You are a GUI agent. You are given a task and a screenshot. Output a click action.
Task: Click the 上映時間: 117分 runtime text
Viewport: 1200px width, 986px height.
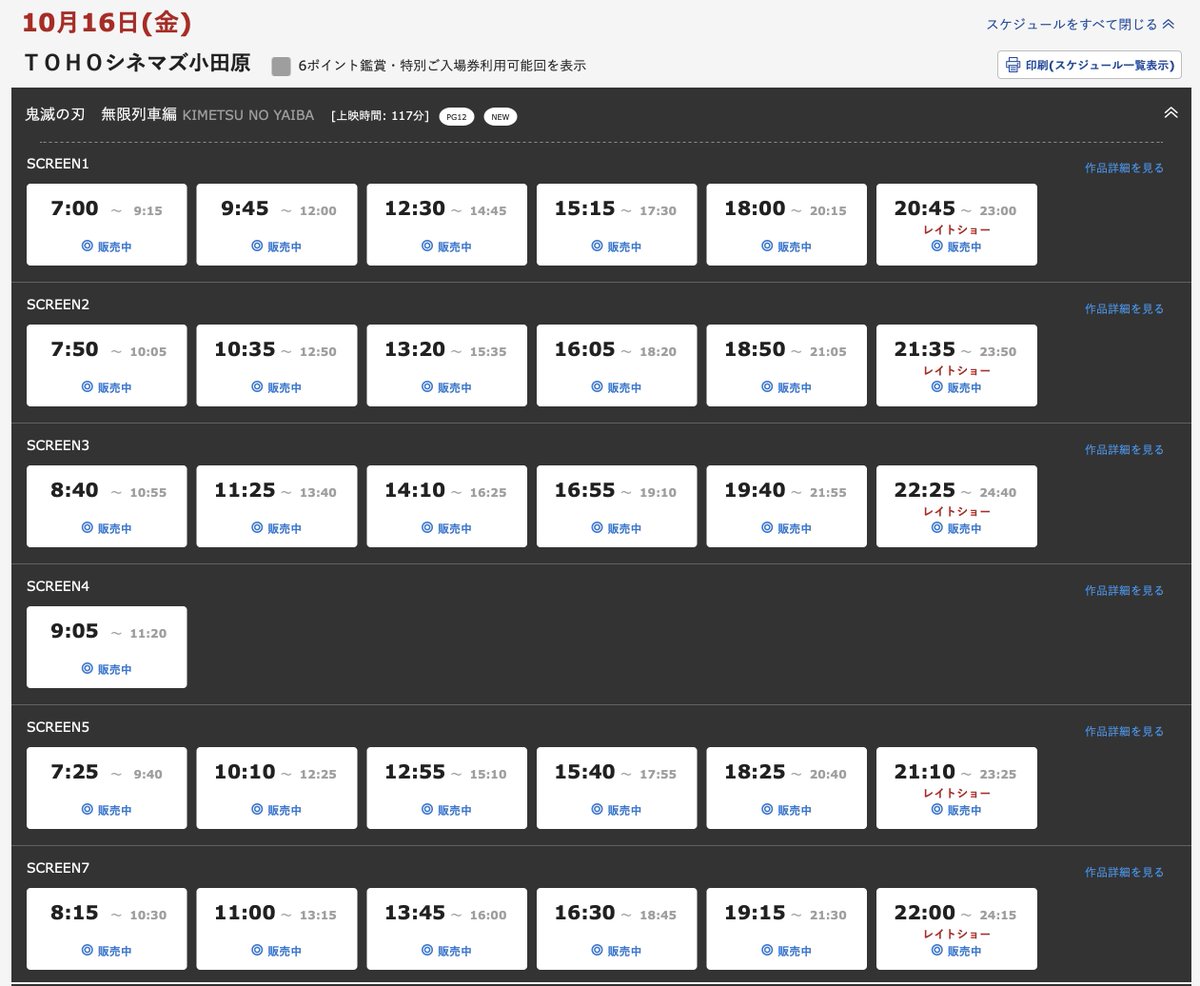point(380,117)
